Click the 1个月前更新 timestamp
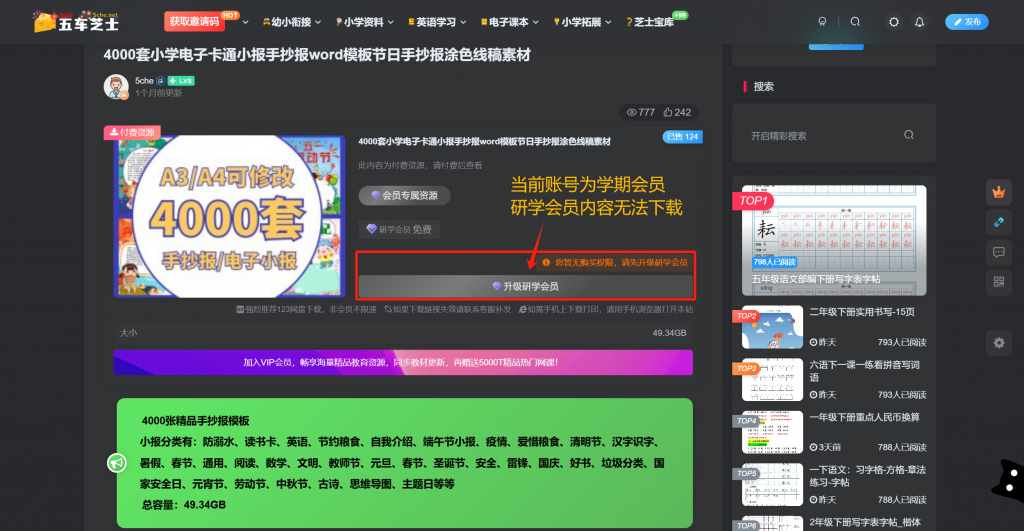 [159, 93]
